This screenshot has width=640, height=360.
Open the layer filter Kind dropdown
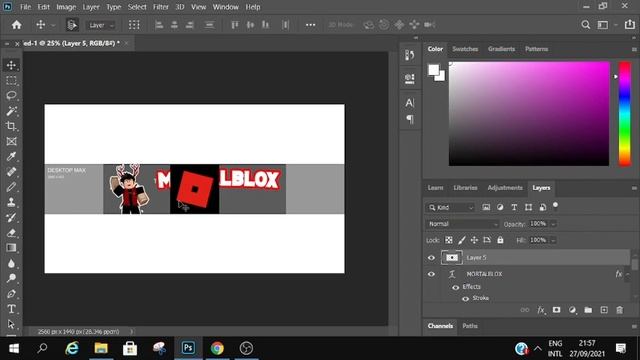point(451,207)
